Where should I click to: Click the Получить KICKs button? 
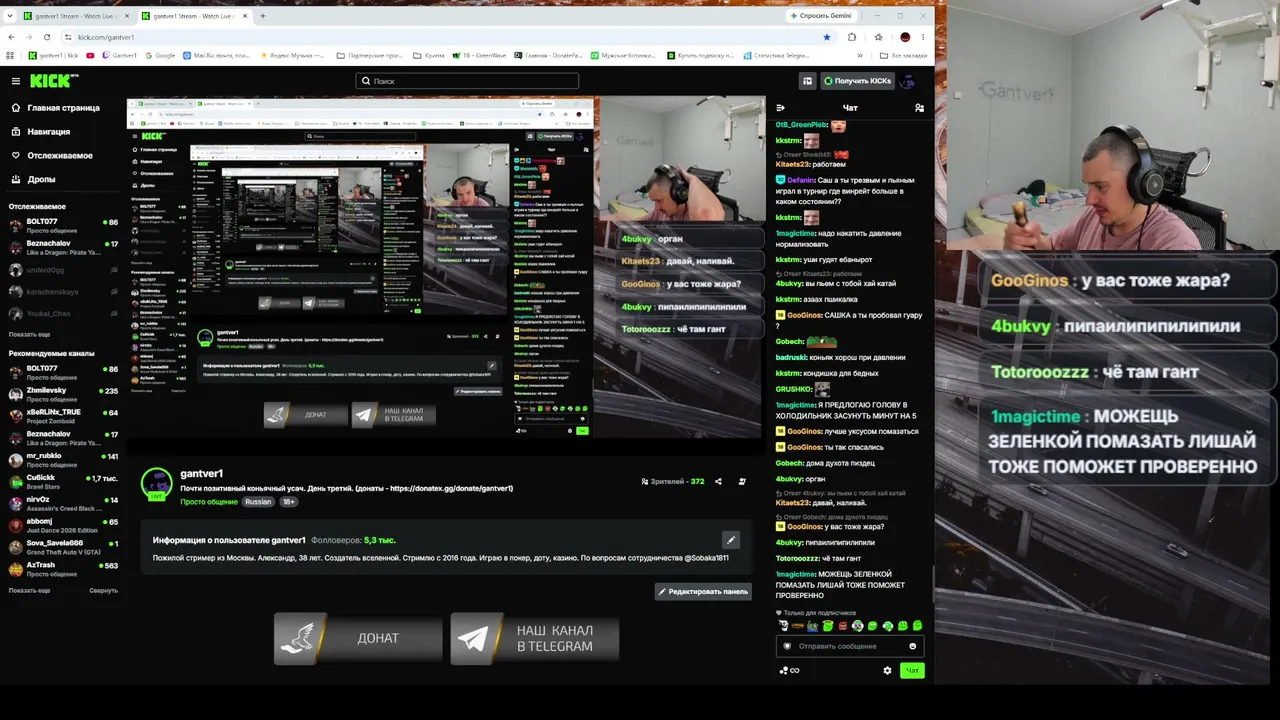[x=857, y=81]
